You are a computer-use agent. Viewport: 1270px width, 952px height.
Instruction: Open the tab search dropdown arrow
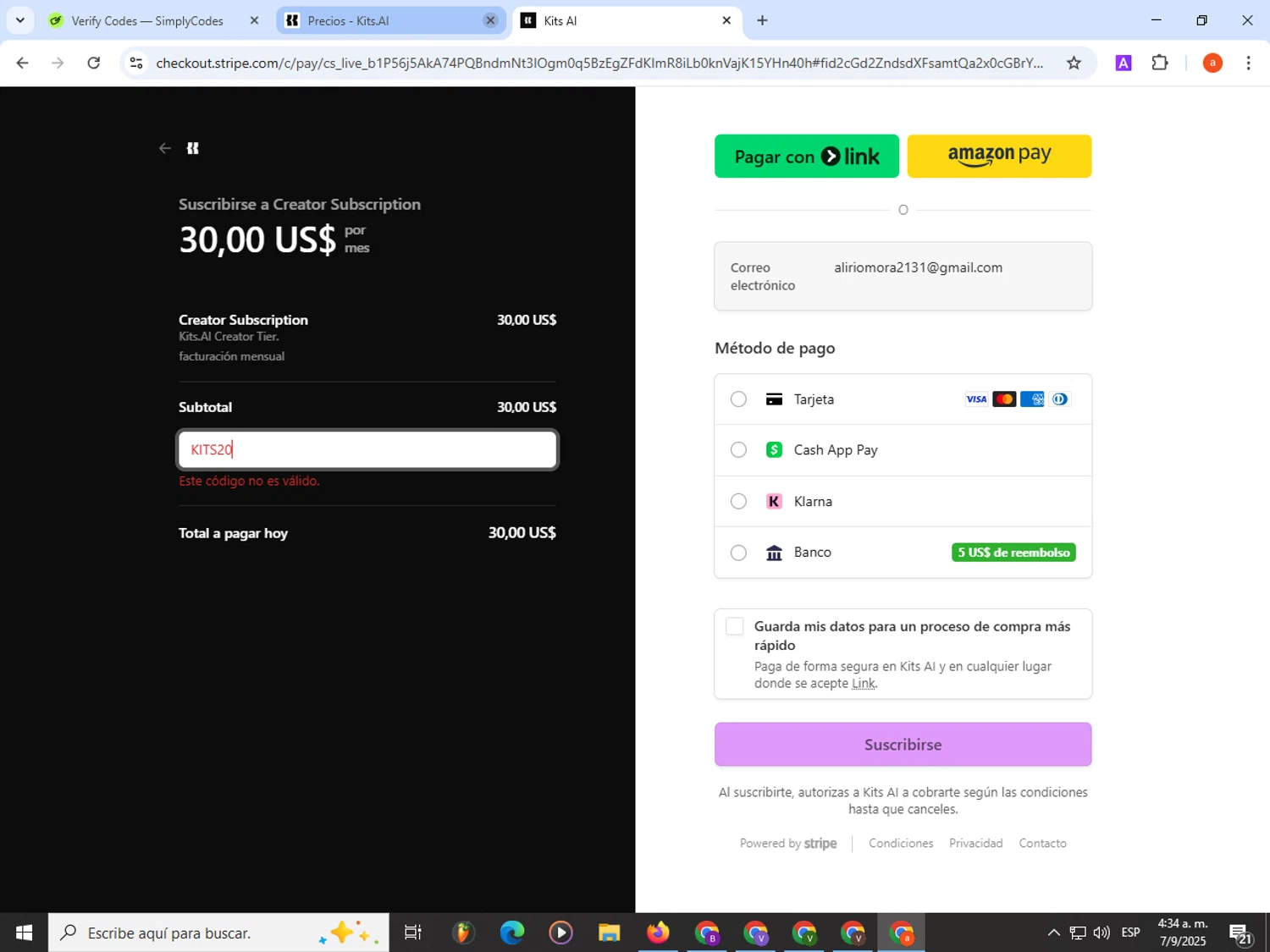[19, 20]
